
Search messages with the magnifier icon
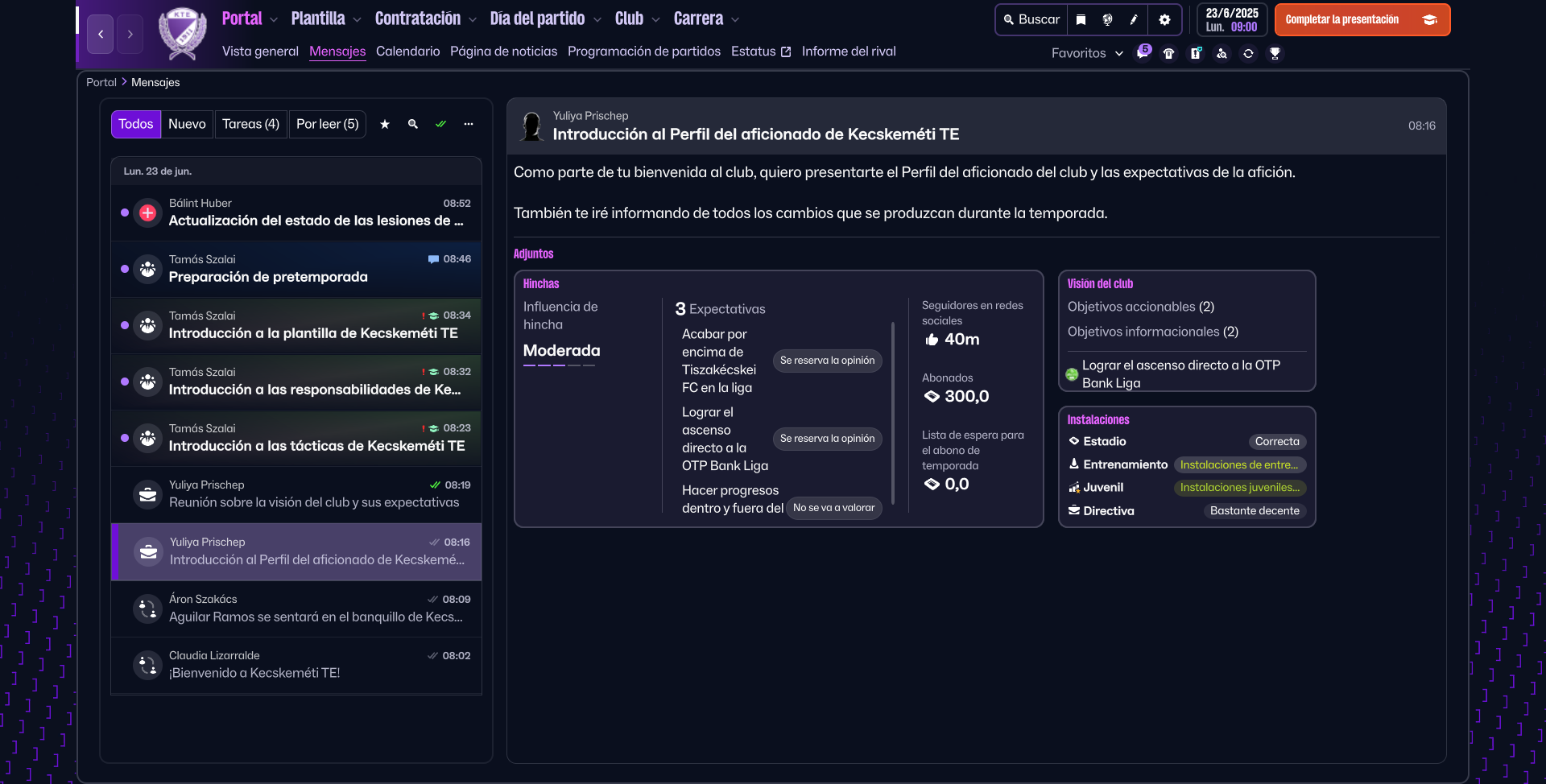[413, 124]
